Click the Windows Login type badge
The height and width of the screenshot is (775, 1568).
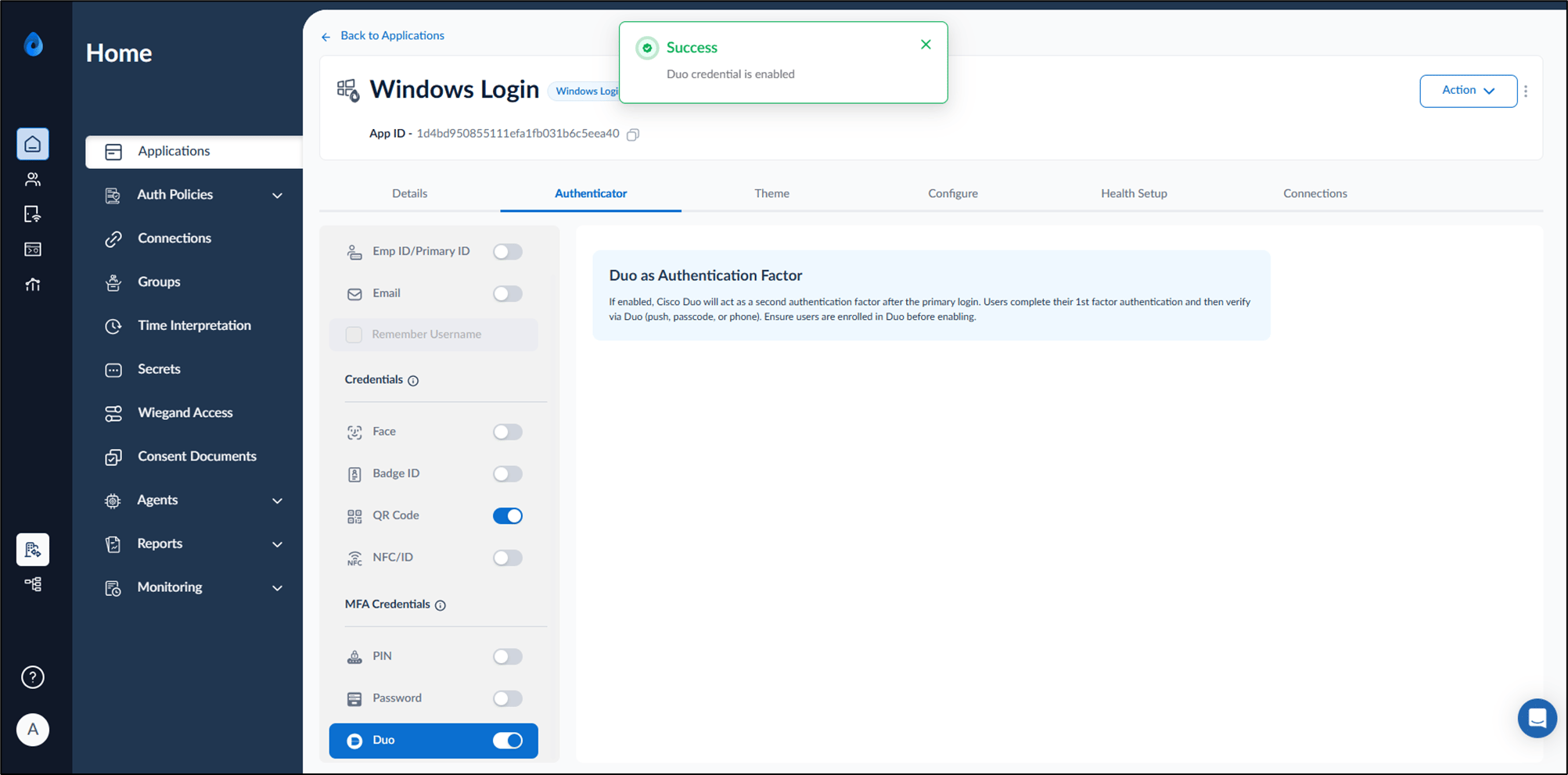pos(584,91)
